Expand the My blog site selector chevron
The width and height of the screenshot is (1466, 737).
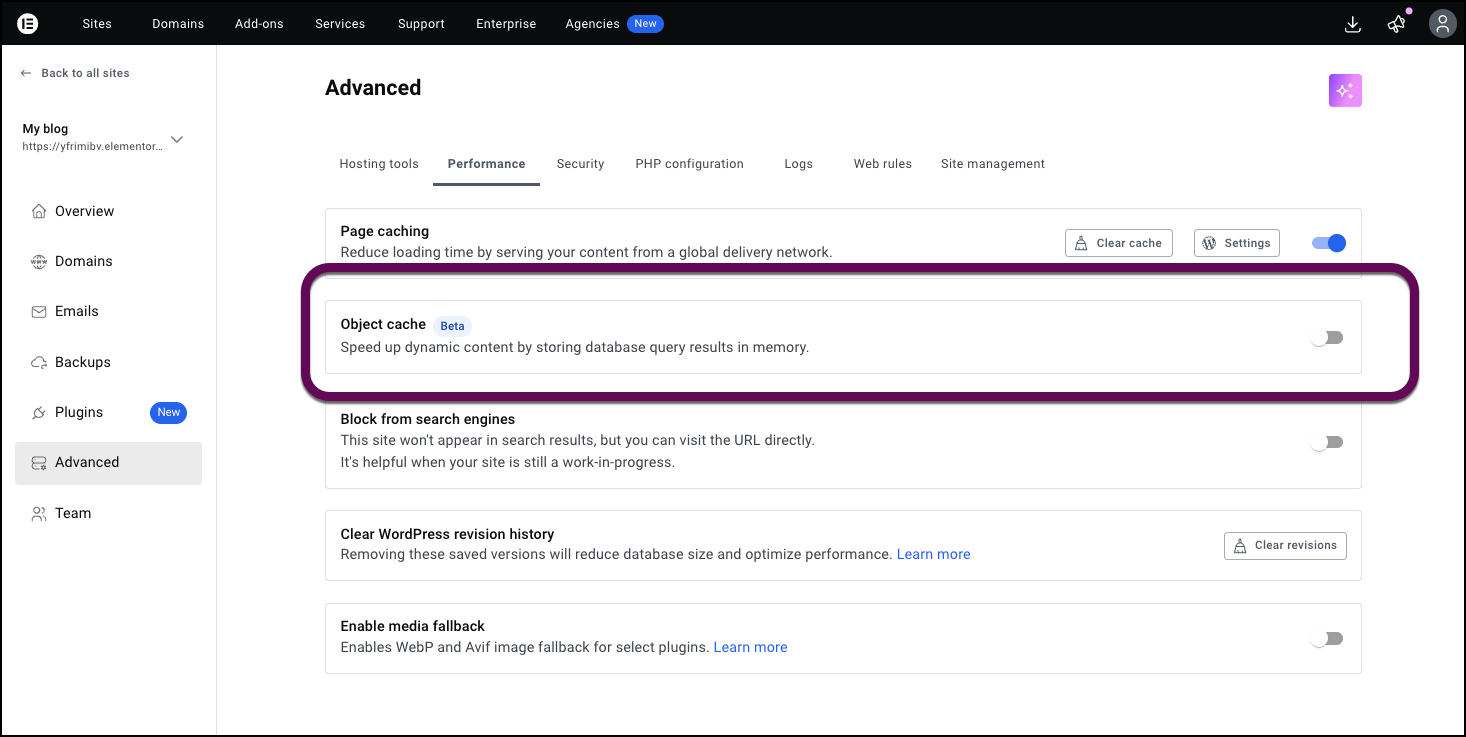click(x=176, y=141)
